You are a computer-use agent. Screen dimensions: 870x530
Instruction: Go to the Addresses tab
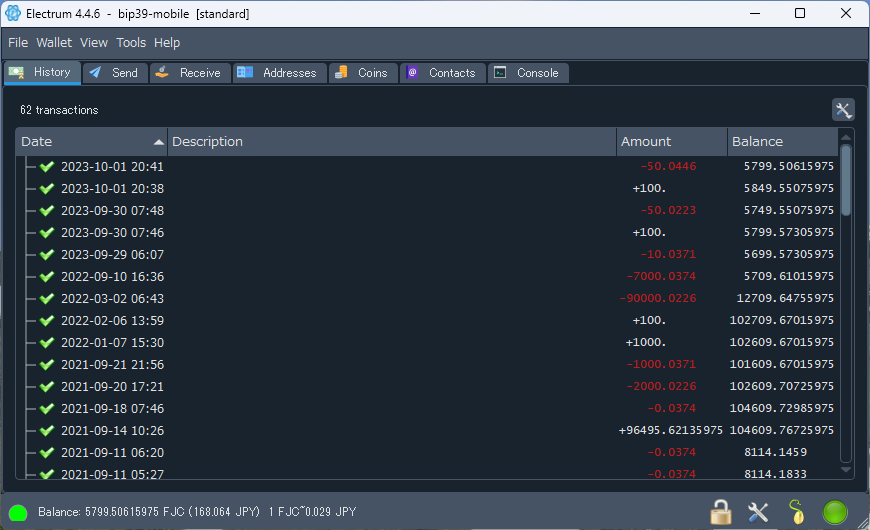point(280,73)
